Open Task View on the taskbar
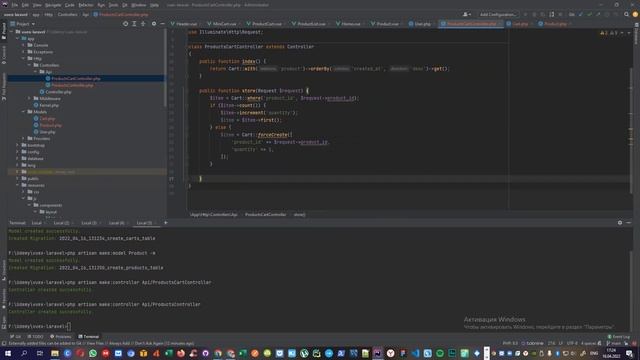The height and width of the screenshot is (360, 640). (40, 353)
